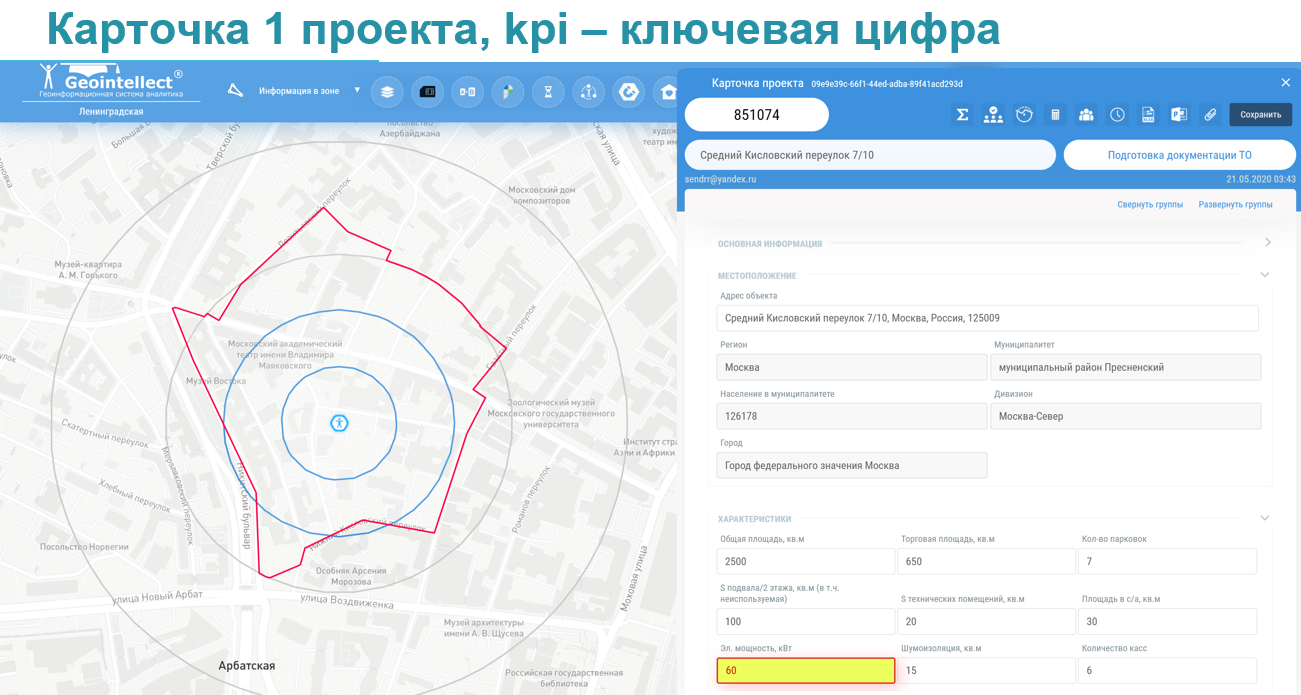The image size is (1301, 695).
Task: Expand the 'Основная информация' section
Action: coord(1267,242)
